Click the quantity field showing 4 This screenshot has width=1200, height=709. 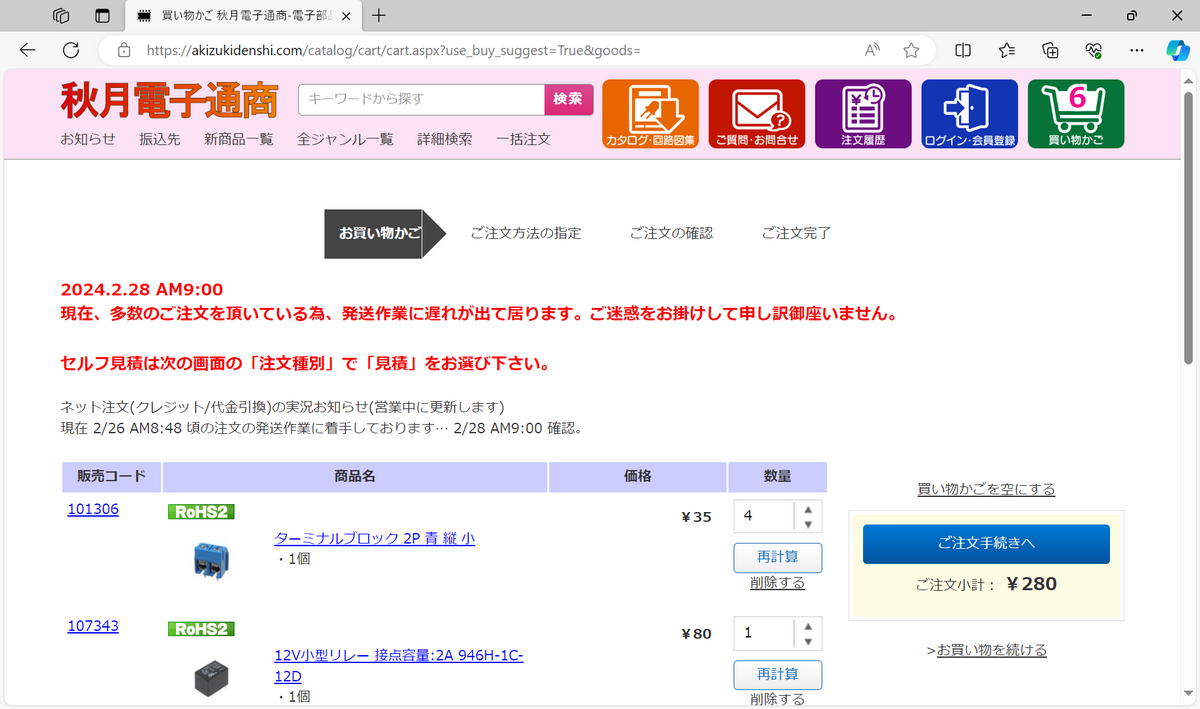pos(765,517)
